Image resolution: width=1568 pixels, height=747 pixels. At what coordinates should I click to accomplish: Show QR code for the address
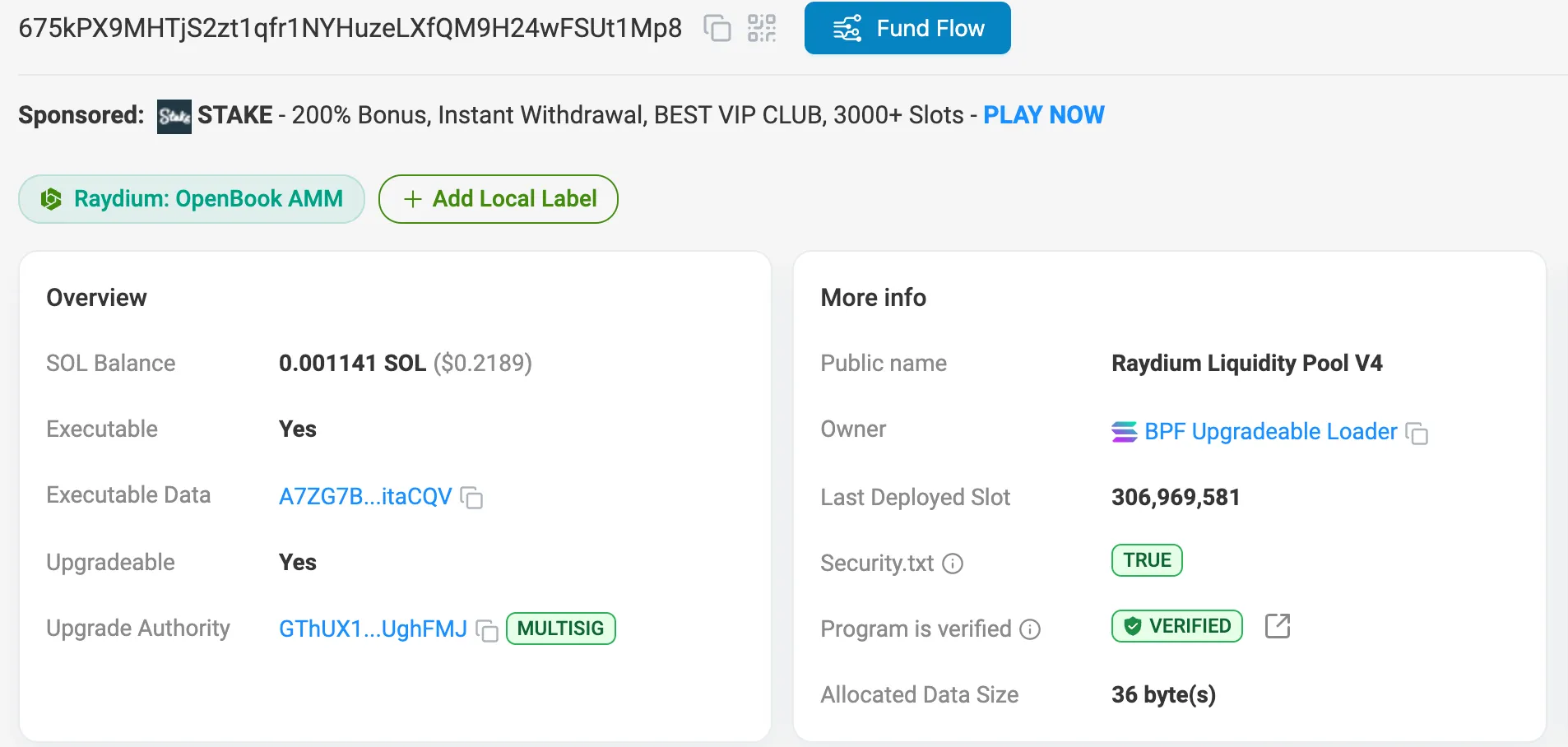point(762,29)
